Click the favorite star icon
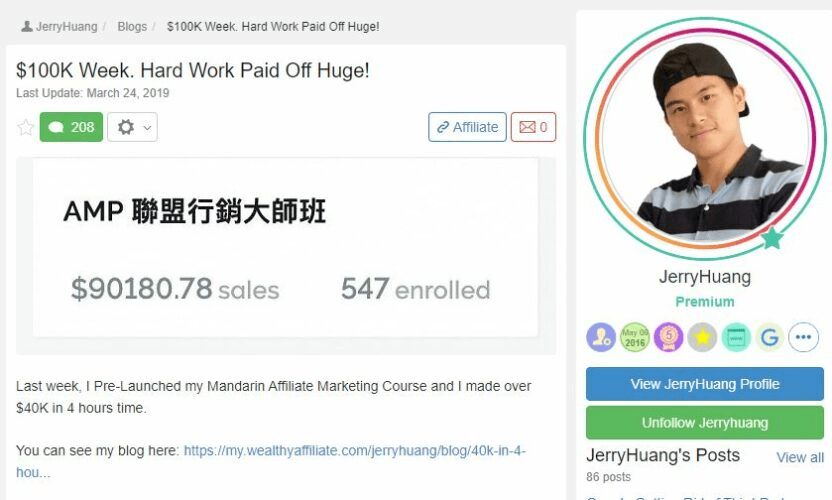Image resolution: width=832 pixels, height=500 pixels. tap(25, 127)
